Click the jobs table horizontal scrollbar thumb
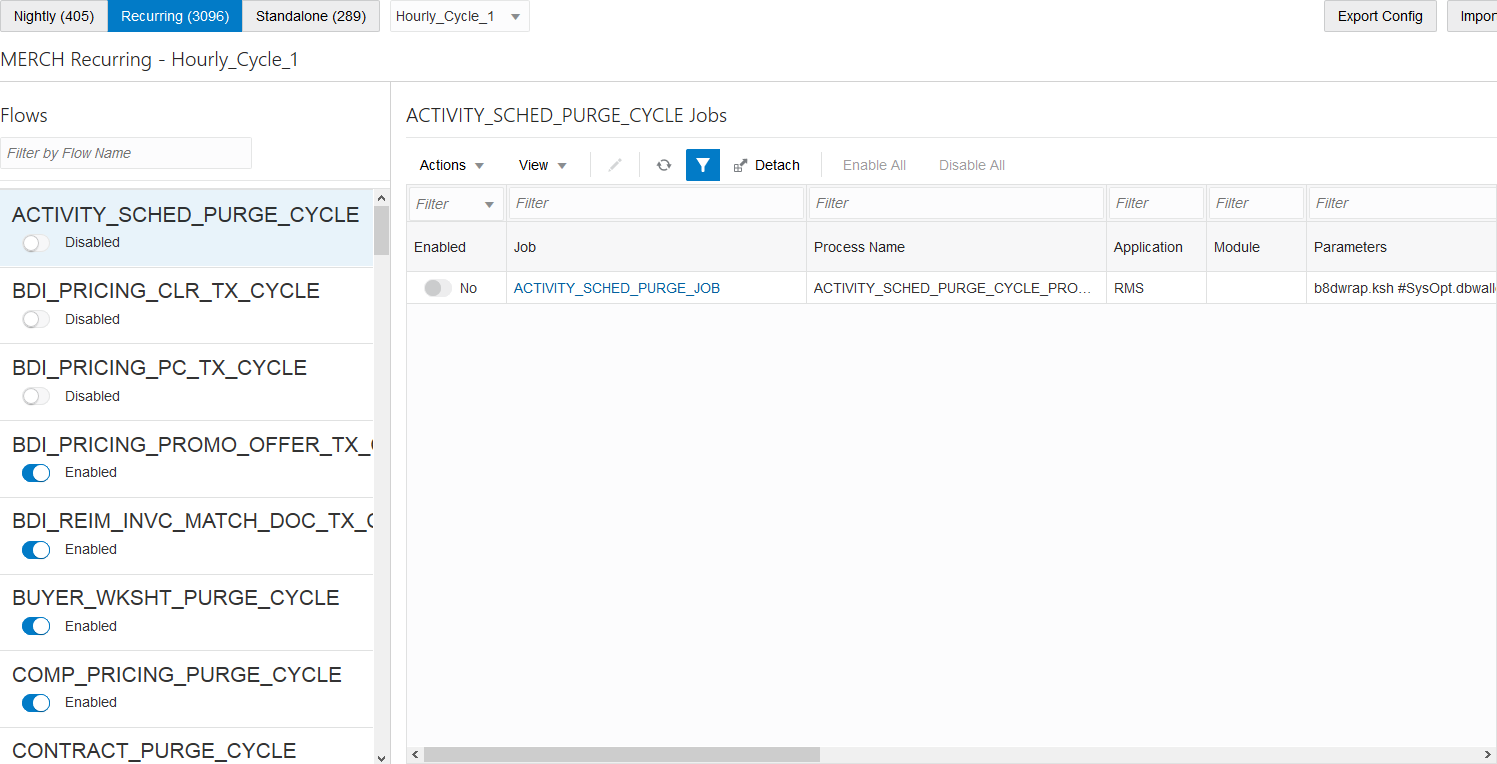Image resolution: width=1497 pixels, height=764 pixels. click(621, 755)
